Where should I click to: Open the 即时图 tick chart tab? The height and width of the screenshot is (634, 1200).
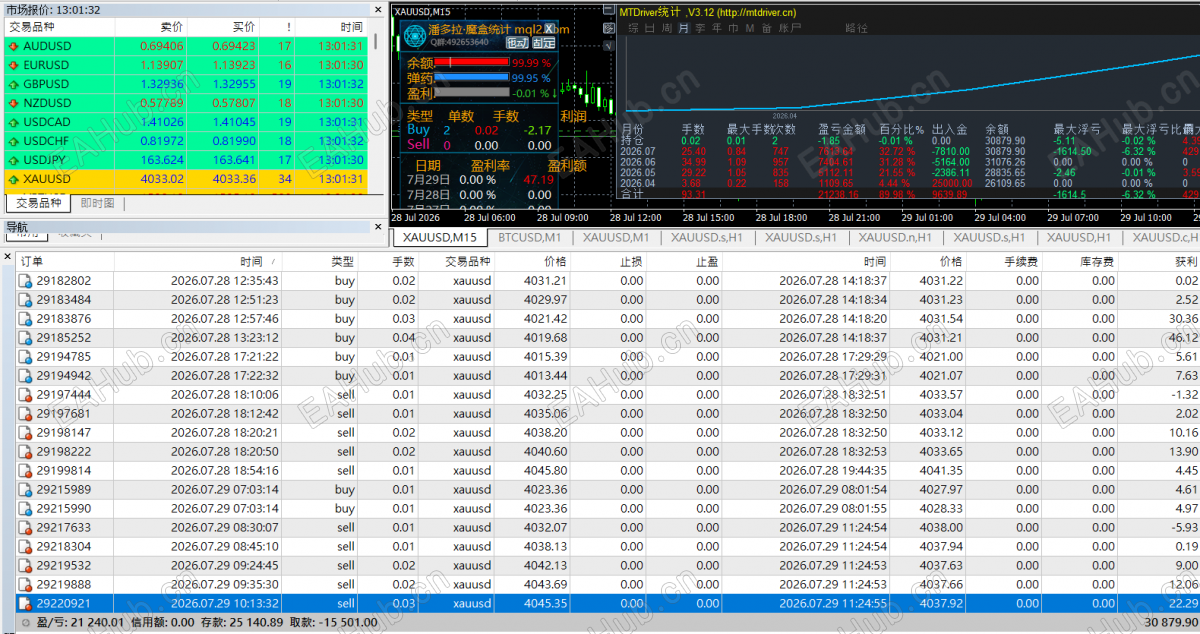coord(97,203)
